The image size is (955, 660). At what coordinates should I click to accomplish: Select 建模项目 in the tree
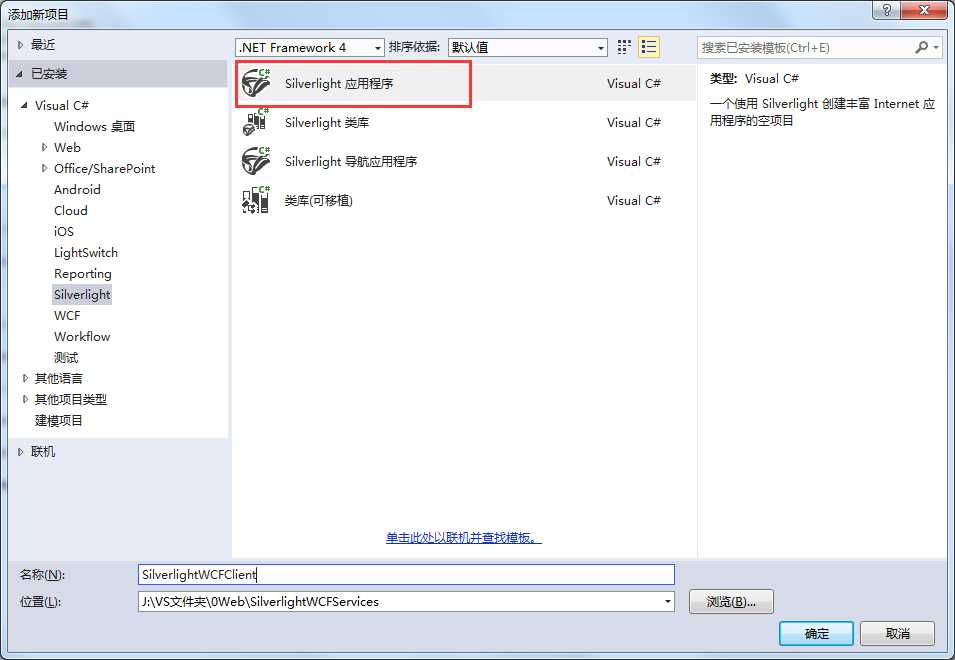click(x=58, y=420)
